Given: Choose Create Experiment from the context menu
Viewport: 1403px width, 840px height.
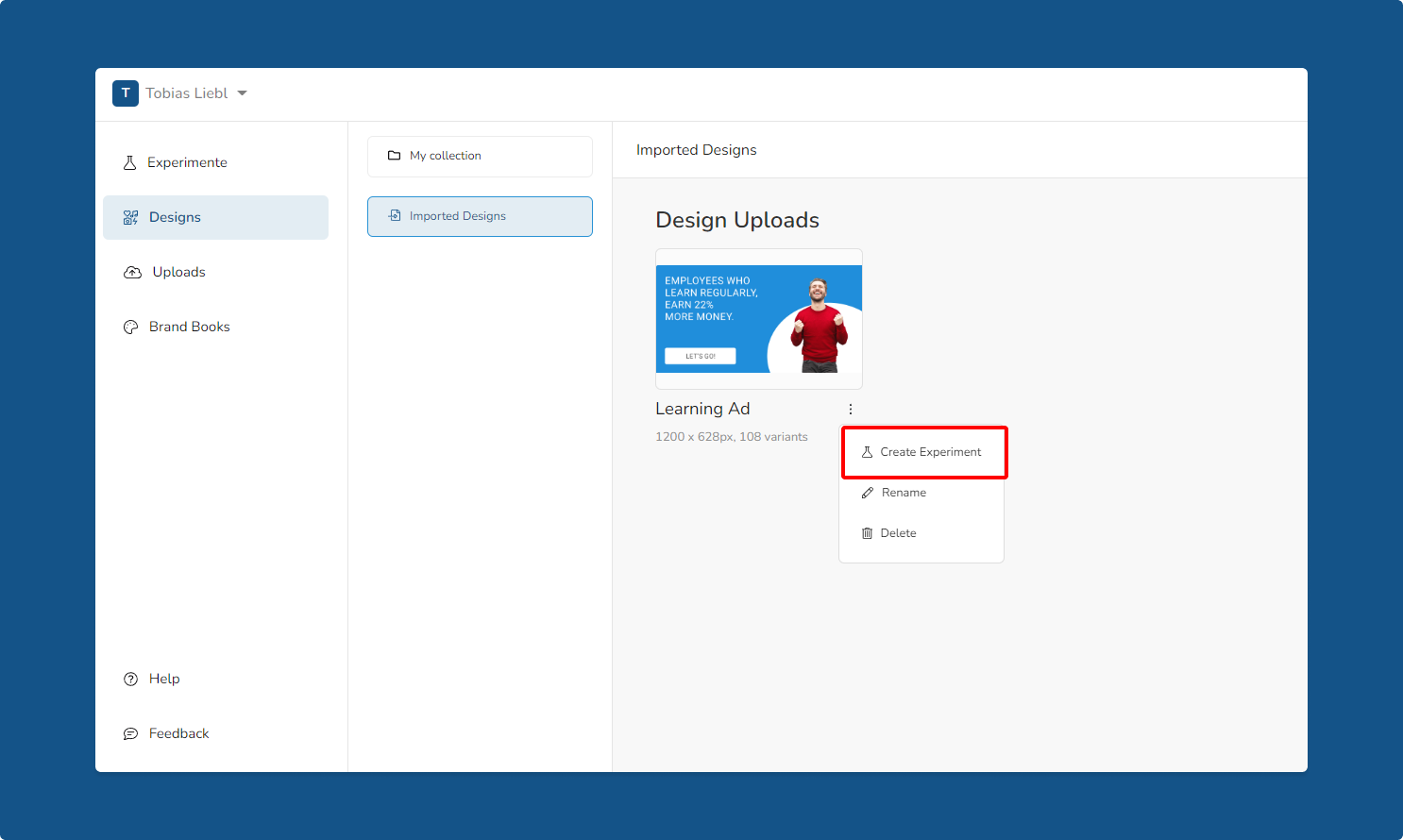Looking at the screenshot, I should (x=924, y=452).
